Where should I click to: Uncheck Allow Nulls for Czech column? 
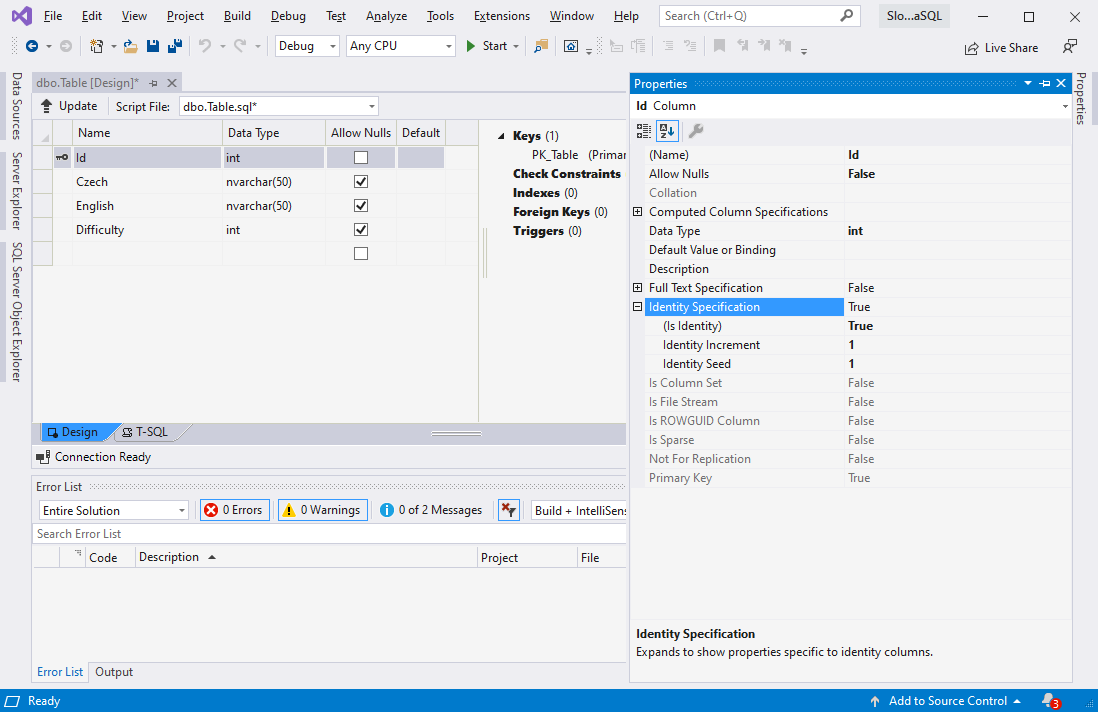361,182
